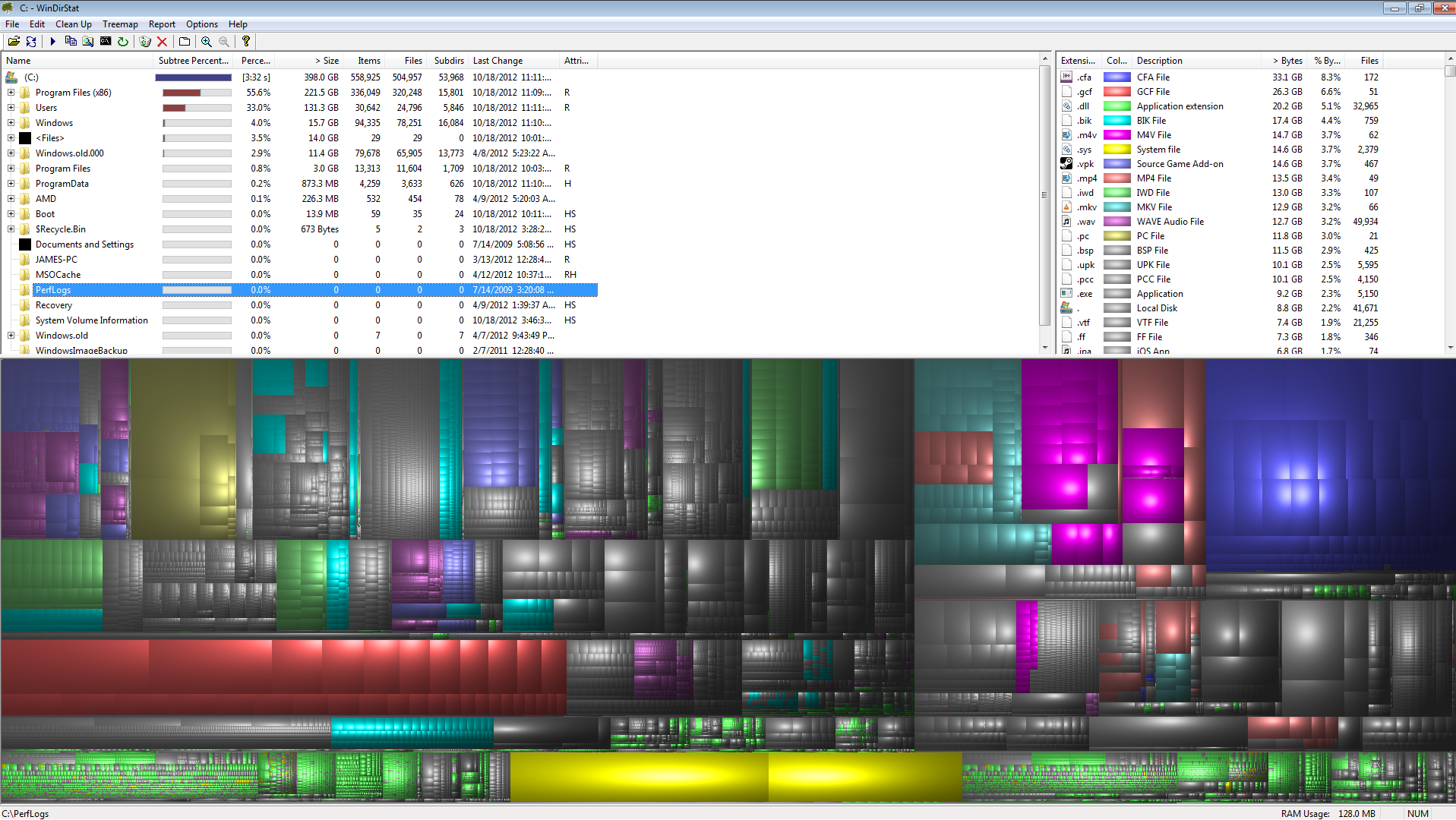Screen dimensions: 1456x820
Task: Click the .mkv file type icon
Action: tap(1066, 207)
